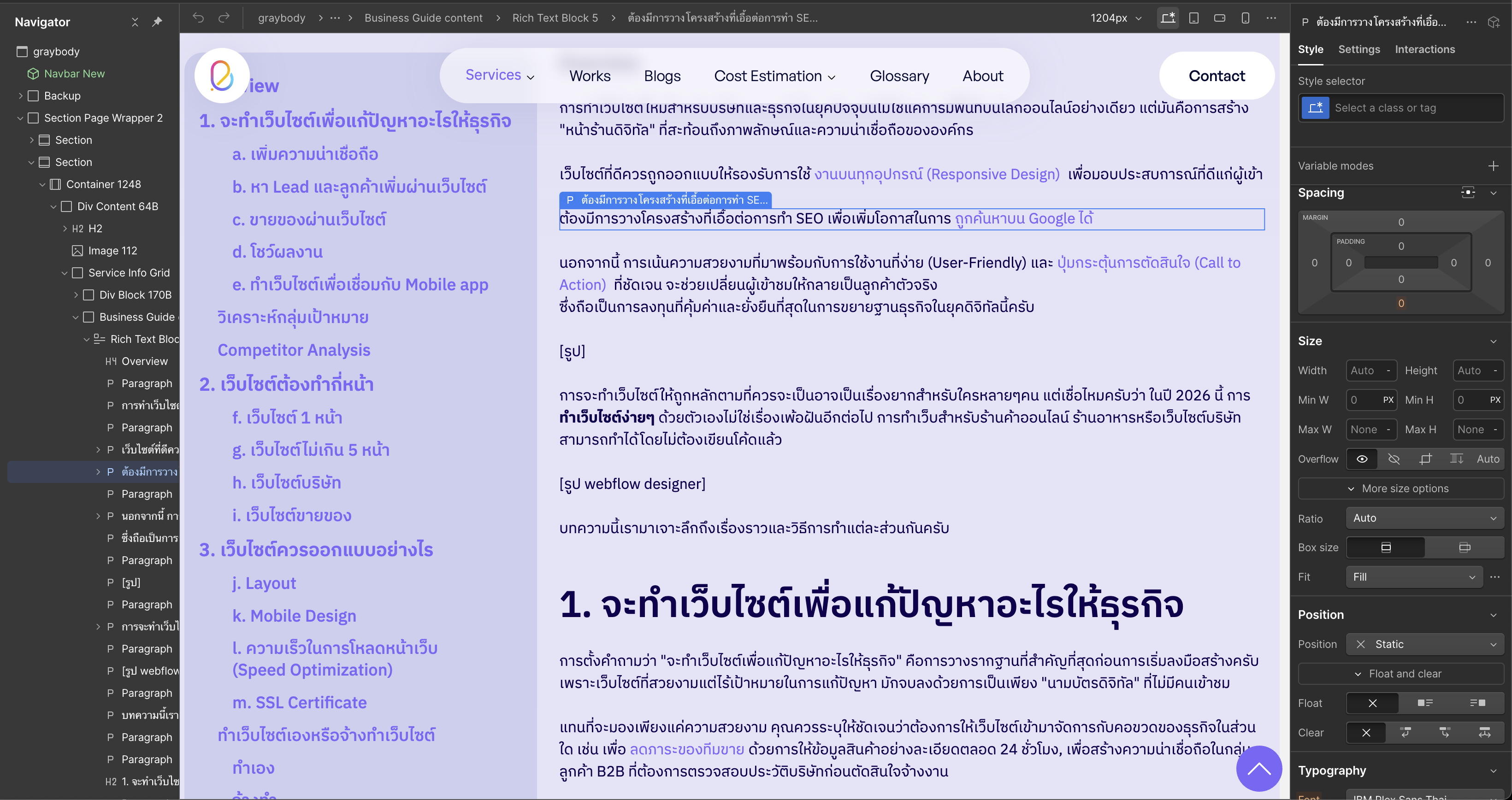Image resolution: width=1512 pixels, height=800 pixels.
Task: Clear right floats
Action: [1445, 733]
